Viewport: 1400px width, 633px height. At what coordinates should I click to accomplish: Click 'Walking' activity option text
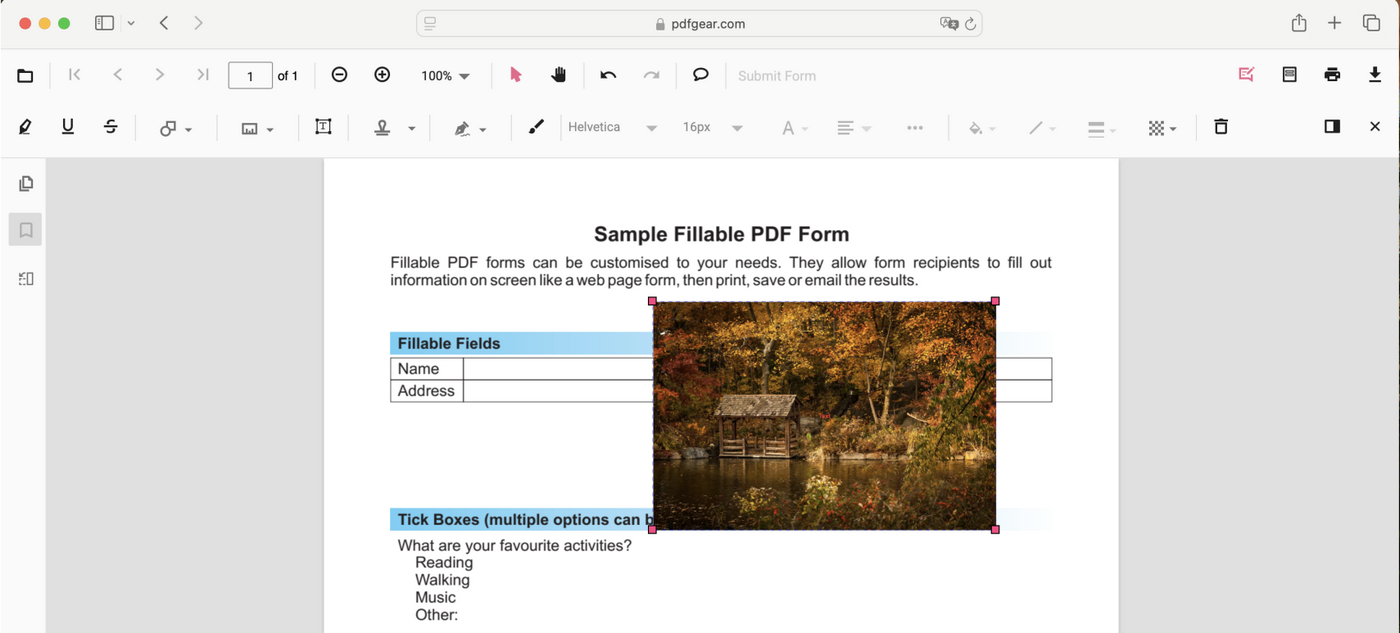click(x=442, y=580)
